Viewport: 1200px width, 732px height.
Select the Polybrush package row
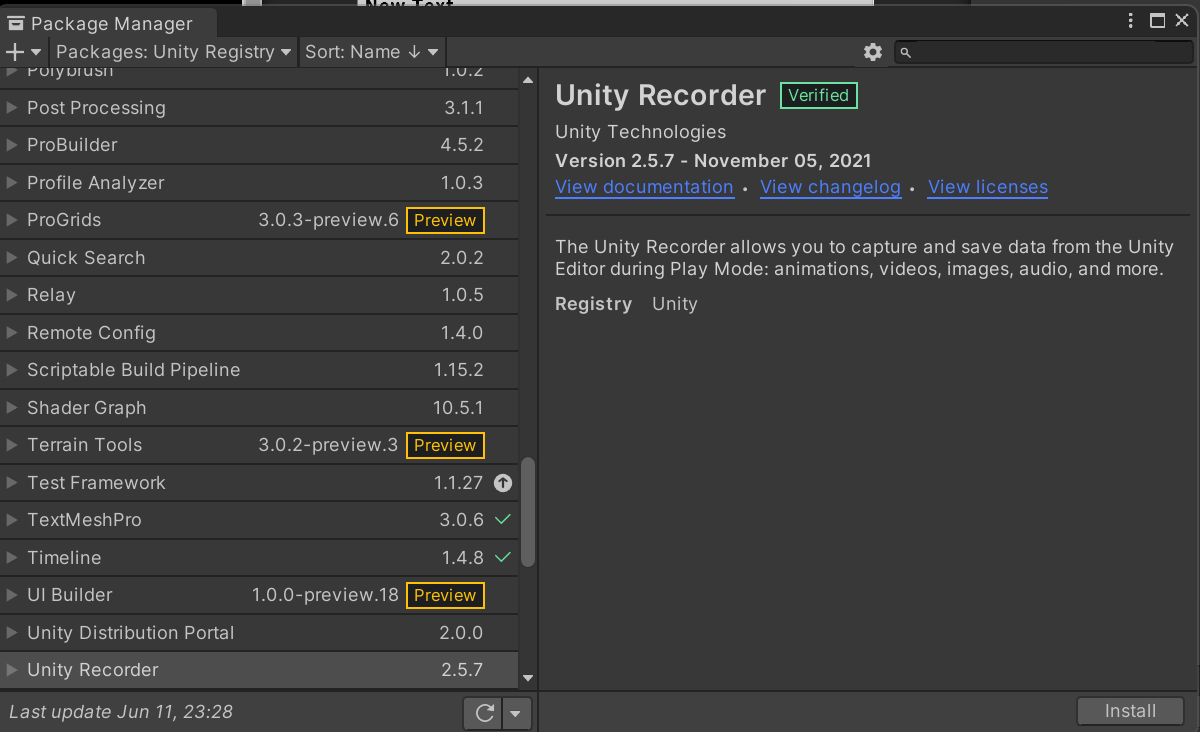point(259,78)
